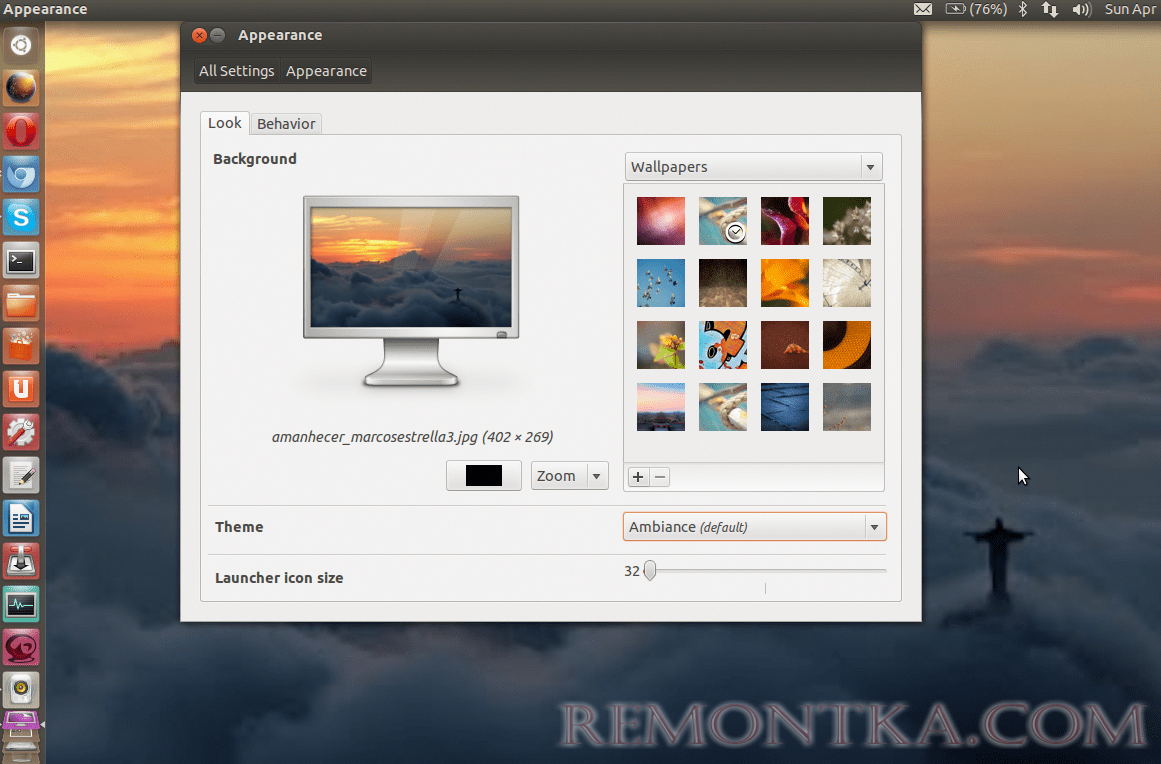The image size is (1161, 764).
Task: Open the Ubuntu Dash home launcher icon
Action: [x=21, y=45]
